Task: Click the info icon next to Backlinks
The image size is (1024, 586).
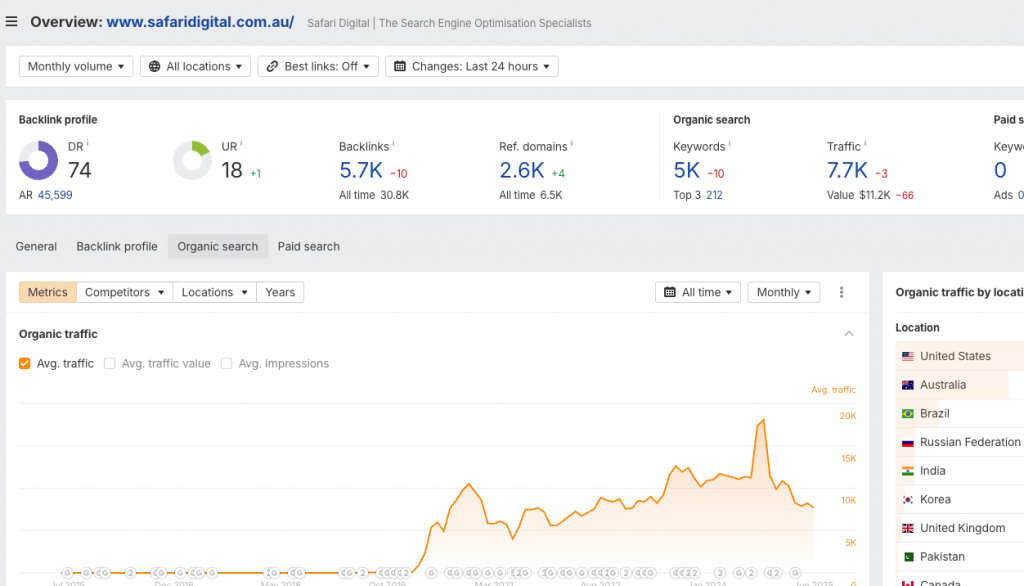Action: pos(393,143)
